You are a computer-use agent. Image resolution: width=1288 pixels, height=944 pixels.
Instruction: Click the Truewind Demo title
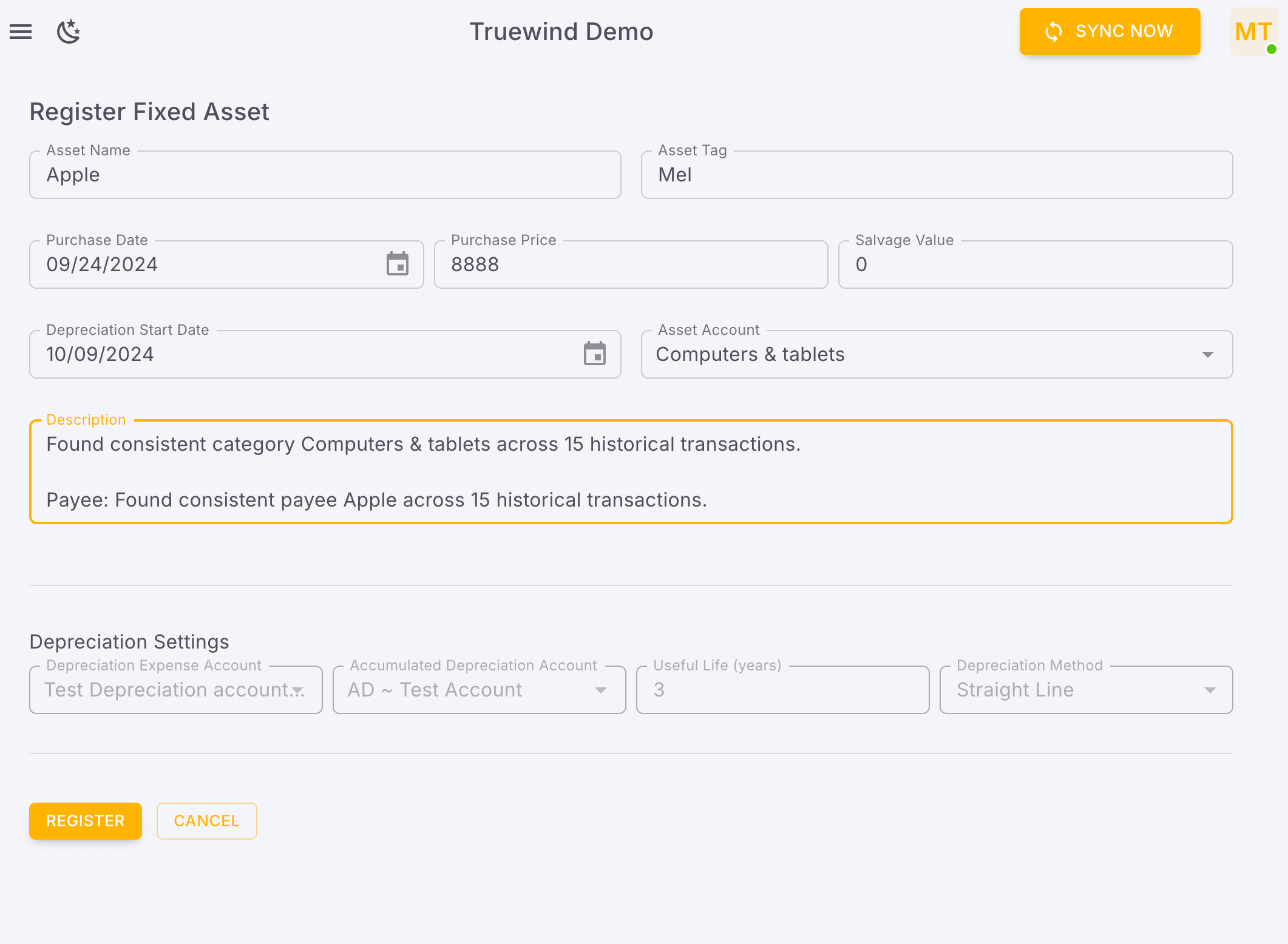pyautogui.click(x=561, y=32)
